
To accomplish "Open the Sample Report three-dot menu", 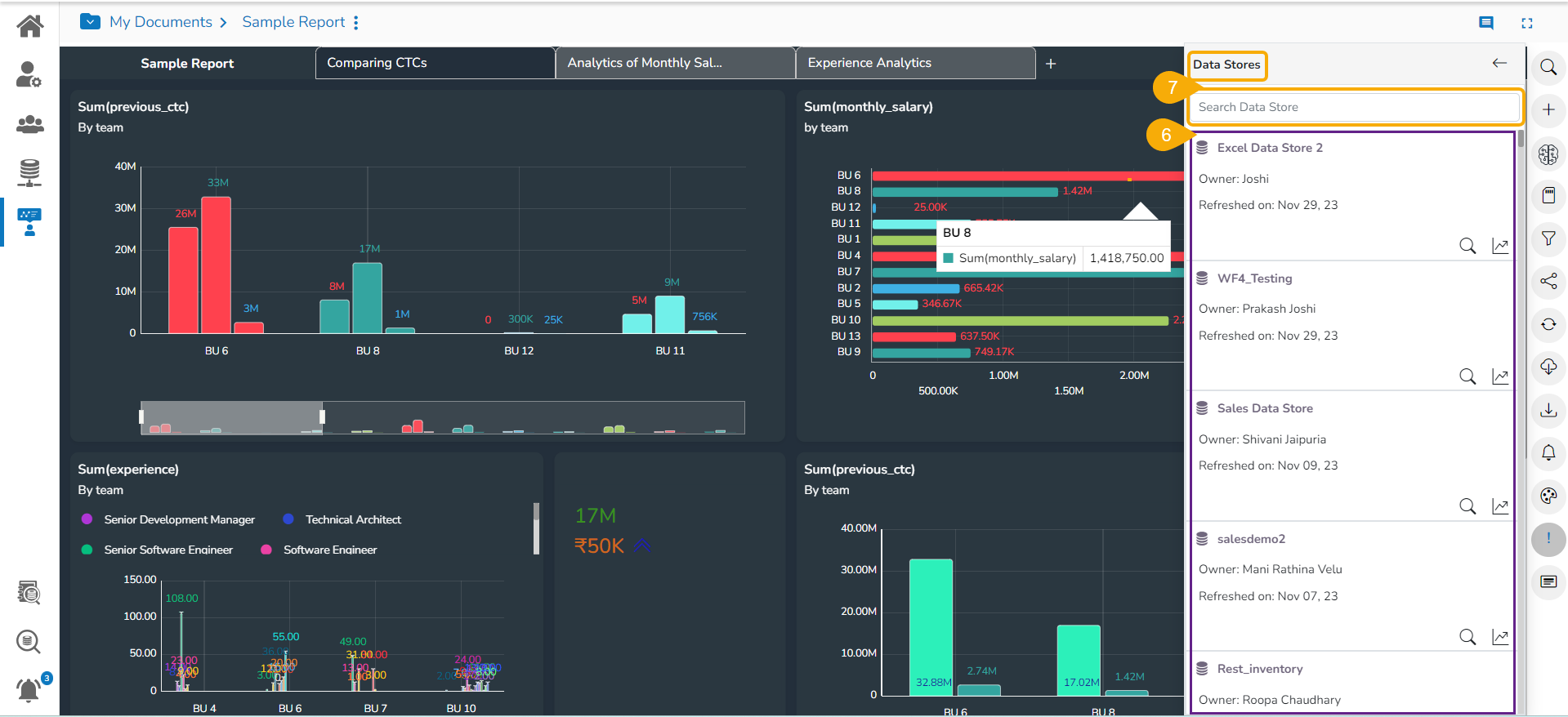I will coord(356,23).
